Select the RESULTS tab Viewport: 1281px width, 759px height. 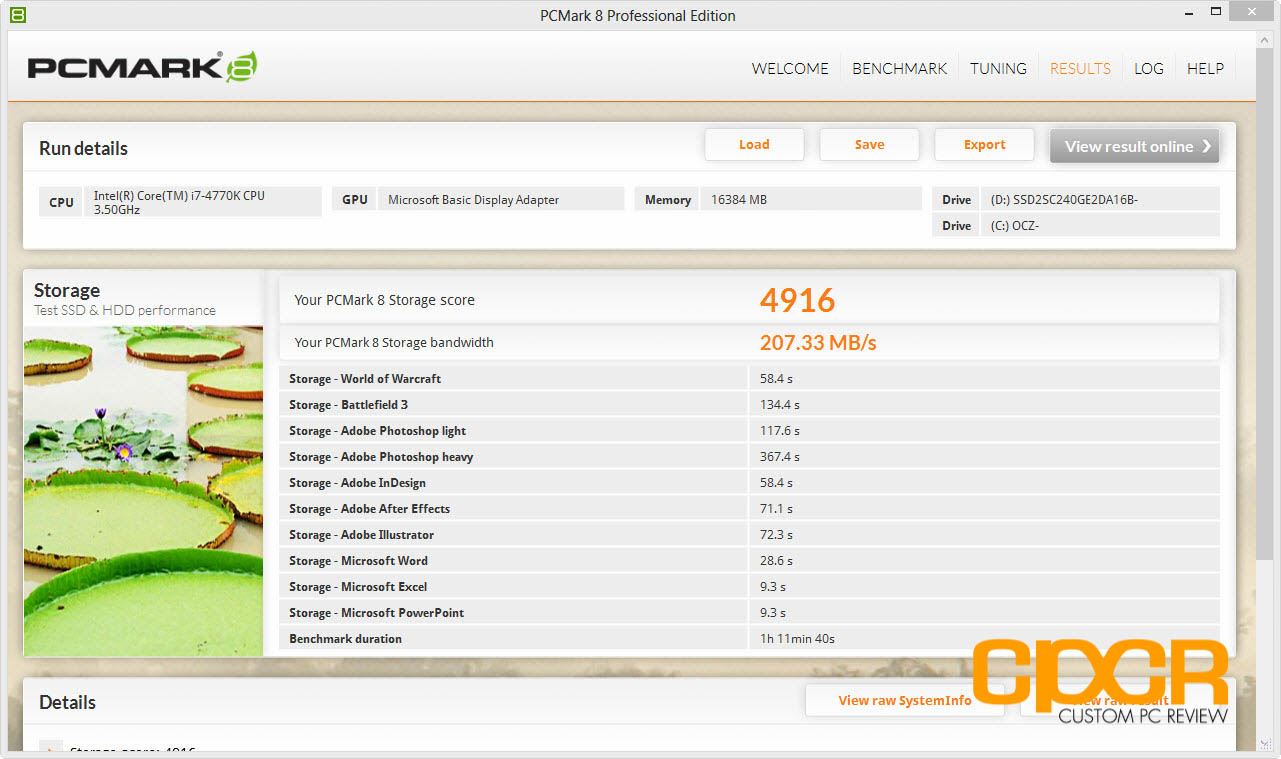pos(1080,68)
